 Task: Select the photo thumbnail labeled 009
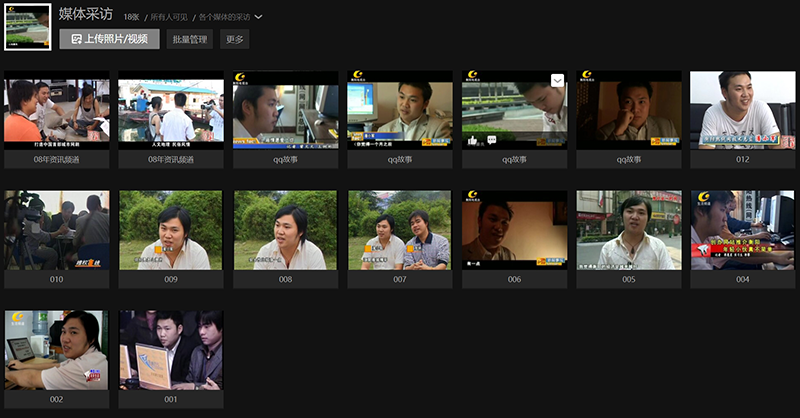pos(171,230)
